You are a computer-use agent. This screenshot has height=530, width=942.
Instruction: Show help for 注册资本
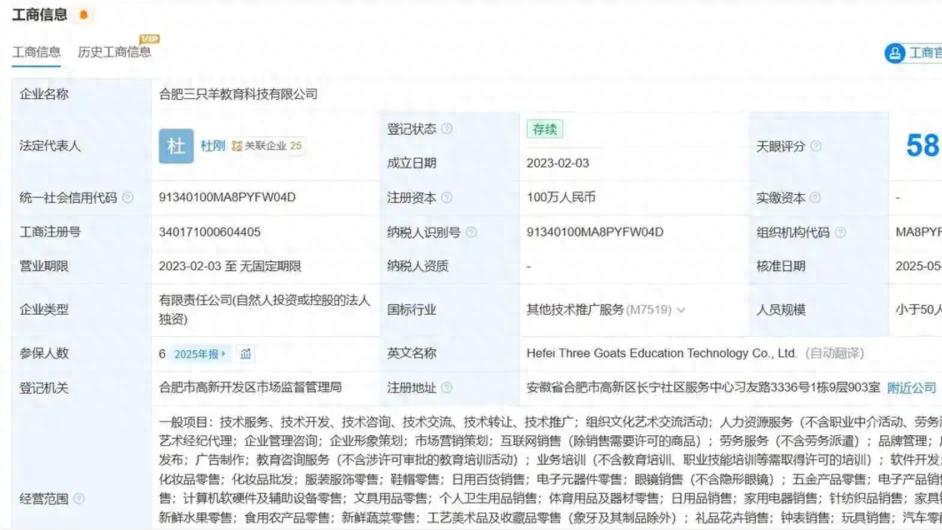point(447,198)
